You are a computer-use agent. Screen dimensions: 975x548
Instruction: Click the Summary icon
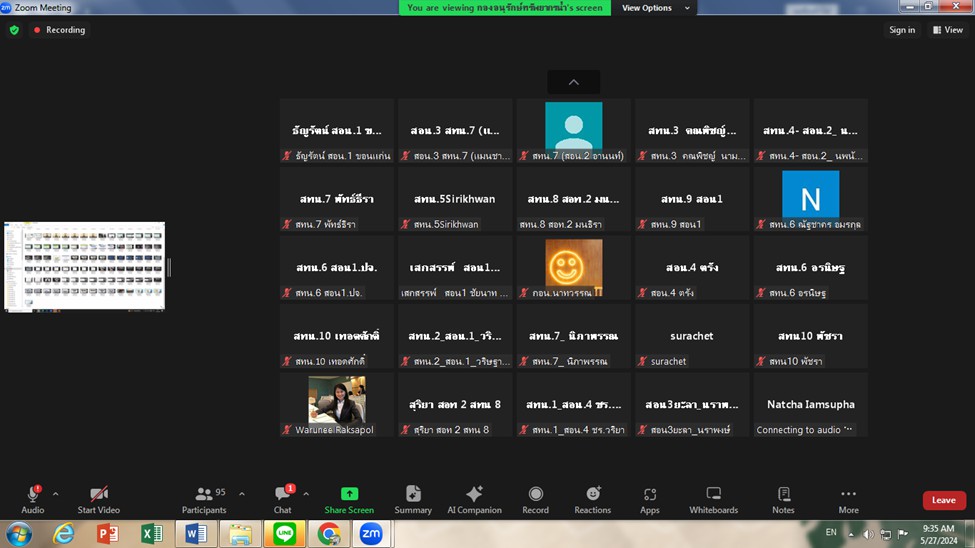click(413, 499)
